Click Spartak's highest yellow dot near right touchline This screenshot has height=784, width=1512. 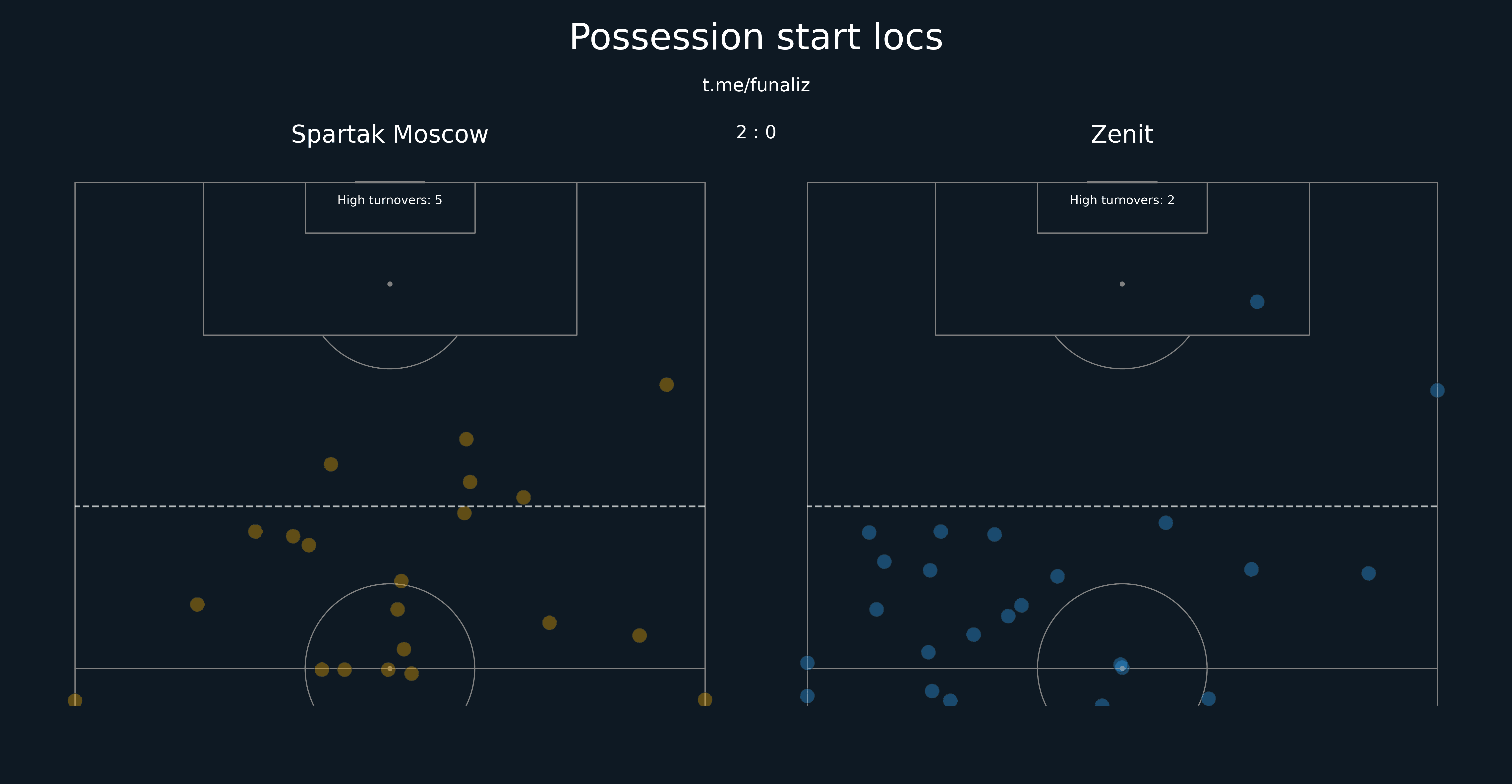[x=666, y=384]
